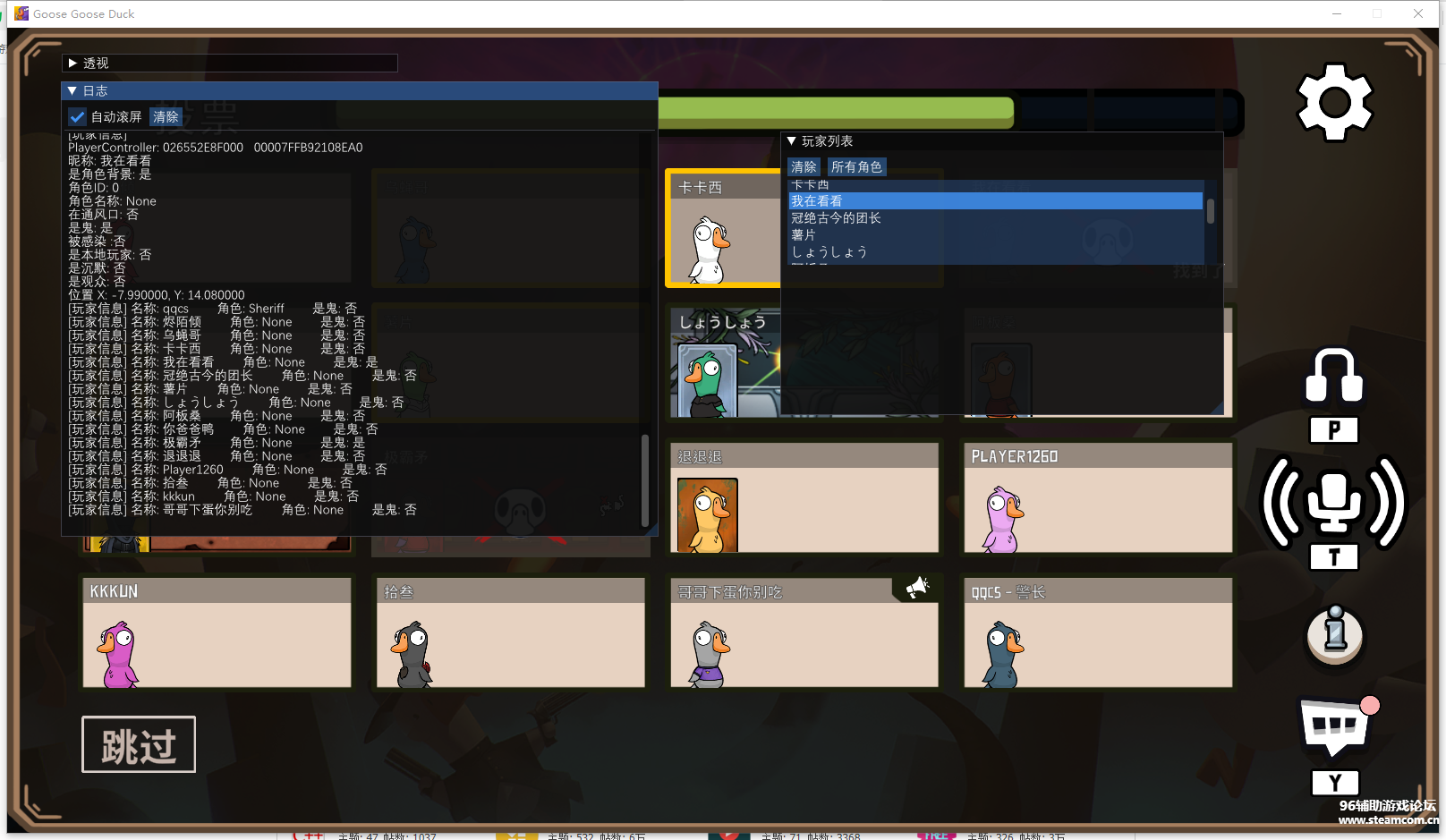This screenshot has width=1446, height=840.
Task: Click log line for 你爸爸鸭
Action: coord(224,429)
